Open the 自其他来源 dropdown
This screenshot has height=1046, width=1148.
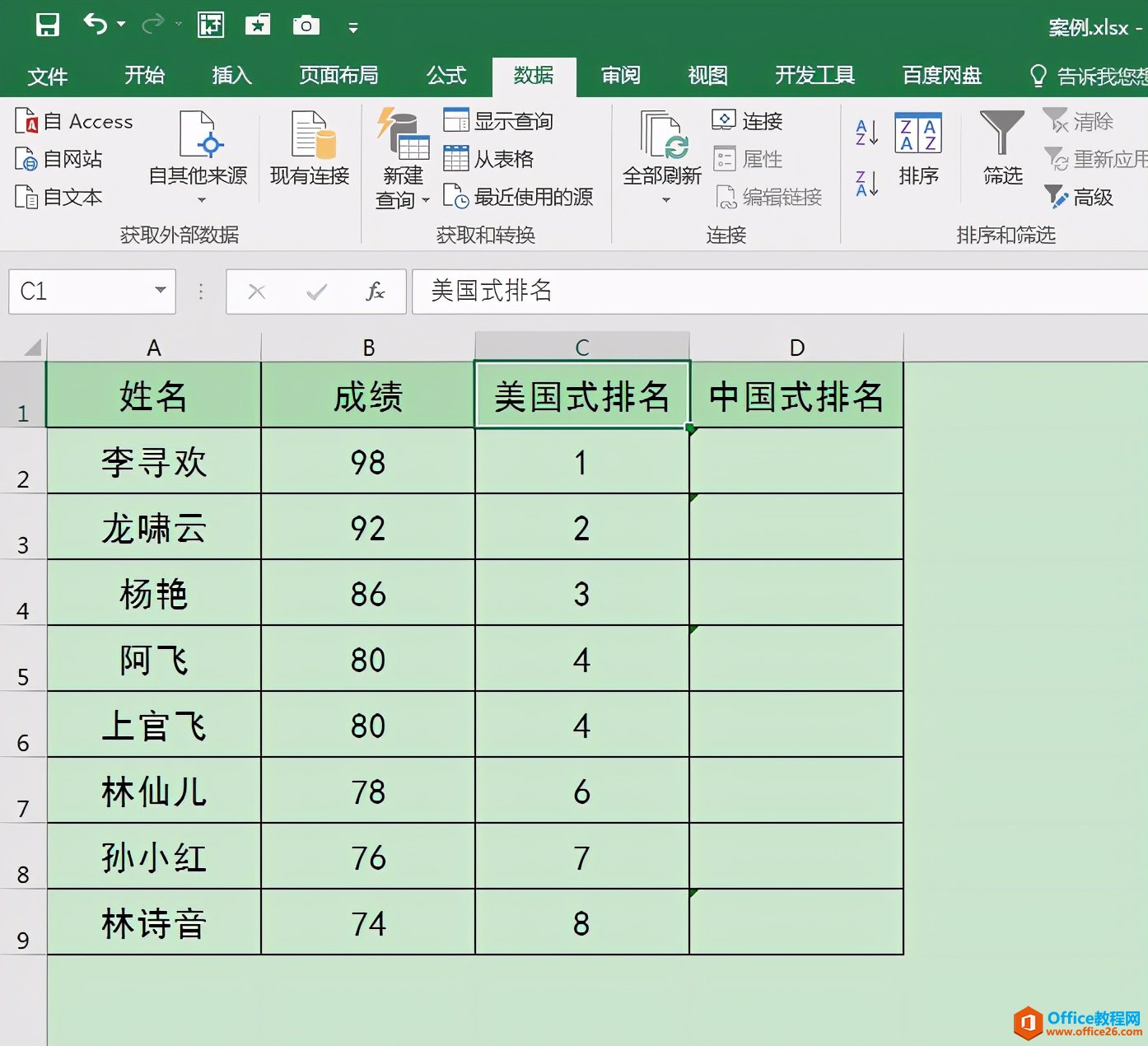coord(198,158)
